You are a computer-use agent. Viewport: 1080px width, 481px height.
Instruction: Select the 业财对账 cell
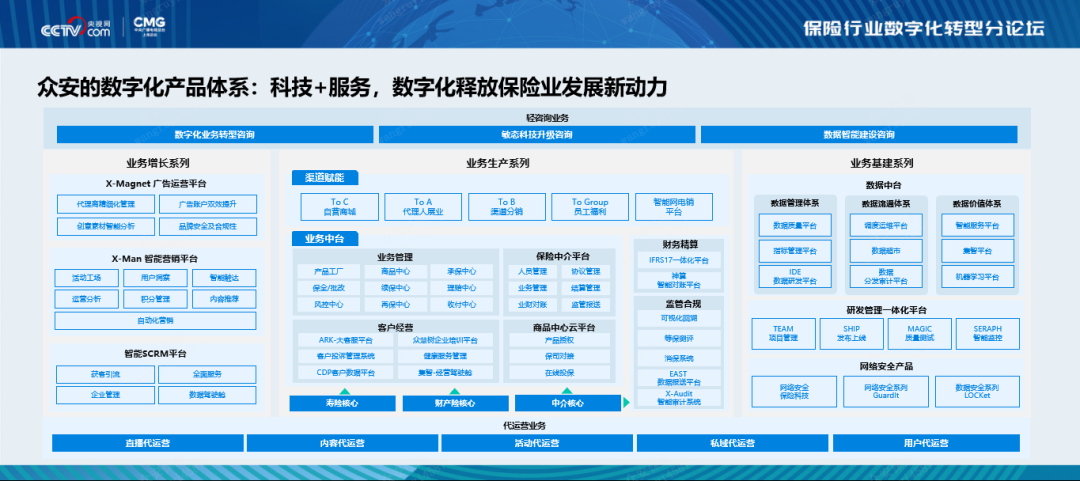(x=532, y=305)
